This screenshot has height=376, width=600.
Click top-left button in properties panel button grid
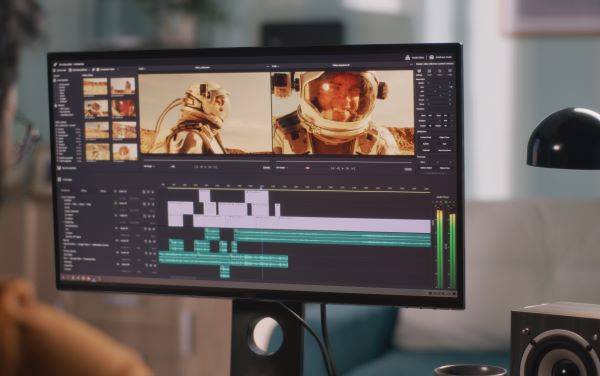pyautogui.click(x=426, y=137)
